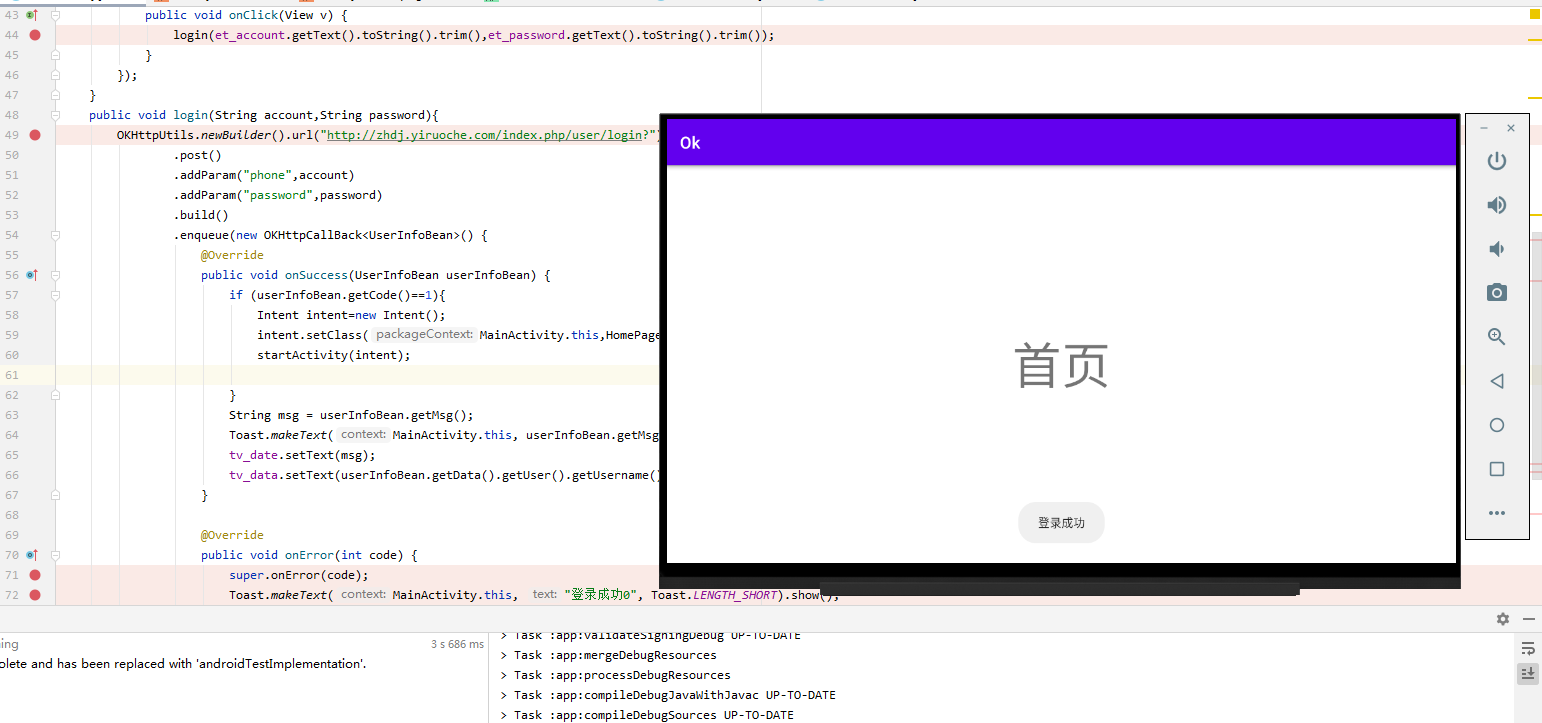The height and width of the screenshot is (723, 1542).
Task: Collapse the OKHttpCallBack block at line 54
Action: click(x=55, y=235)
